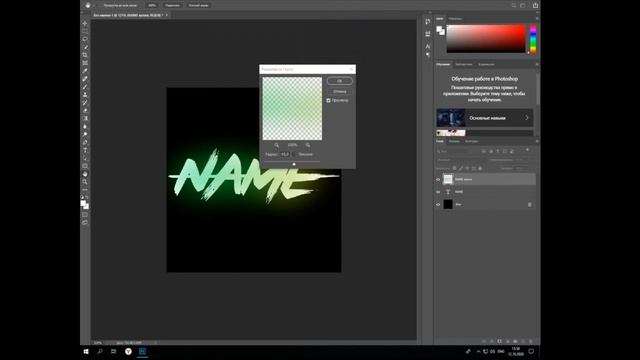Screen dimensions: 640x360
Task: Select the Crop tool
Action: (85, 55)
